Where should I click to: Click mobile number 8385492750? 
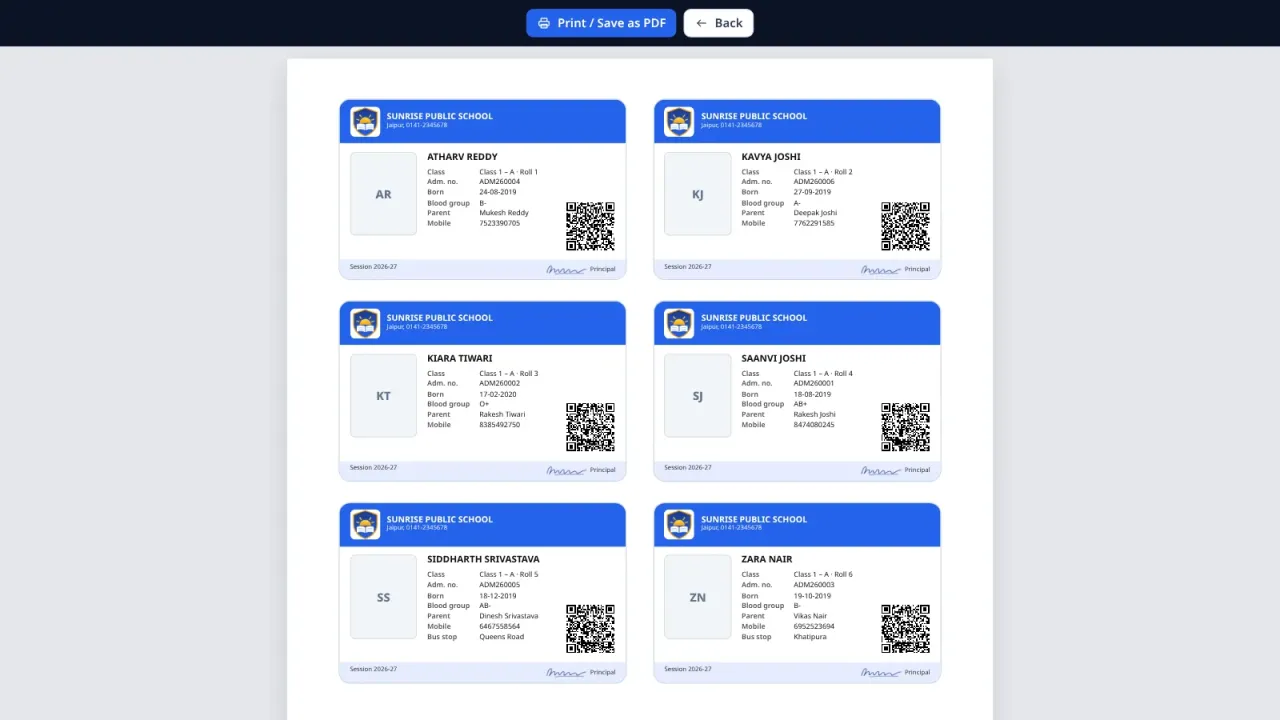pyautogui.click(x=500, y=425)
